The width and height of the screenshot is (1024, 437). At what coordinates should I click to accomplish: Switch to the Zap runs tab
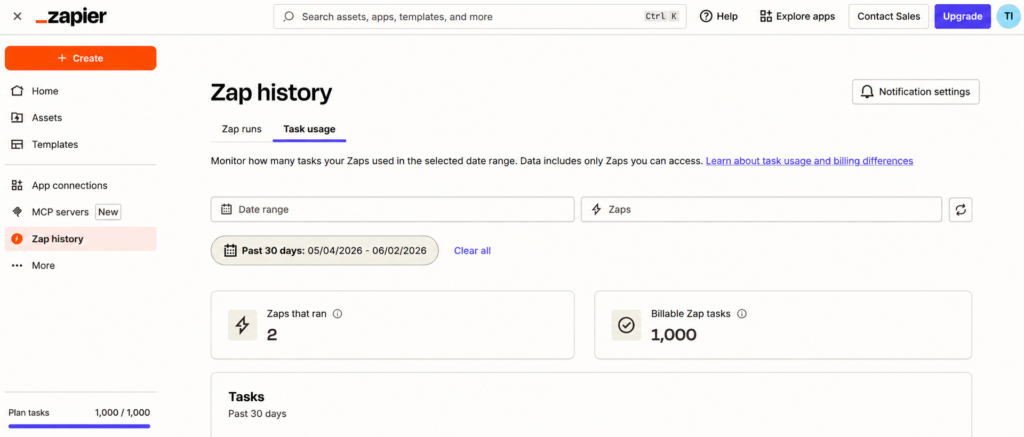click(242, 129)
